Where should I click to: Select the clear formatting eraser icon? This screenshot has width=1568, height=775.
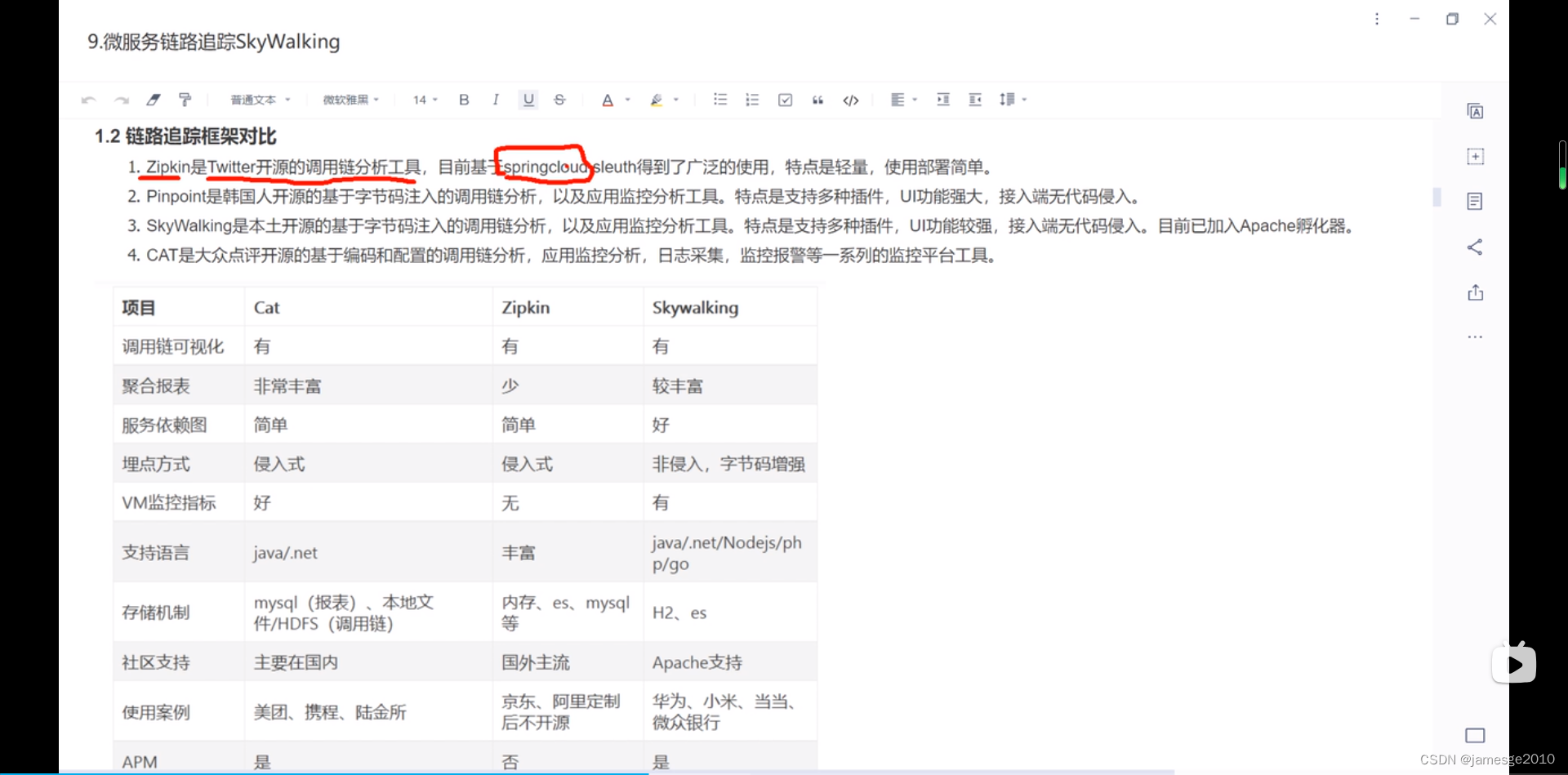coord(154,100)
